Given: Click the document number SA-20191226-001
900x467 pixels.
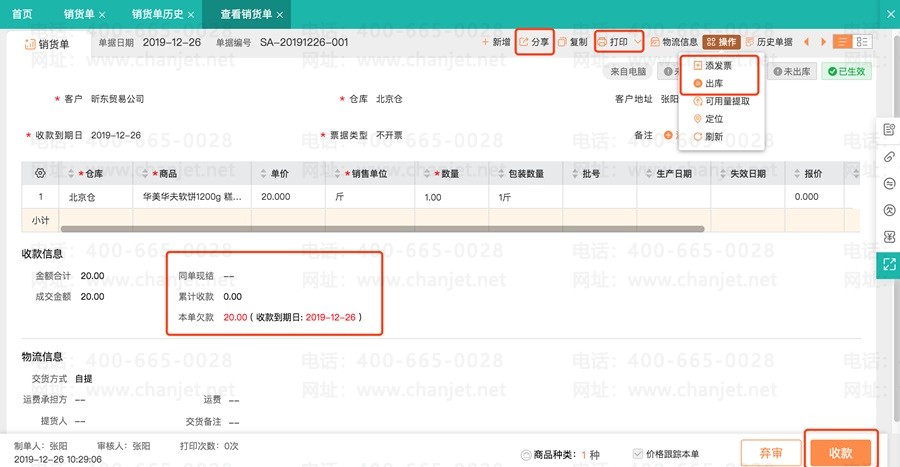Looking at the screenshot, I should tap(304, 42).
